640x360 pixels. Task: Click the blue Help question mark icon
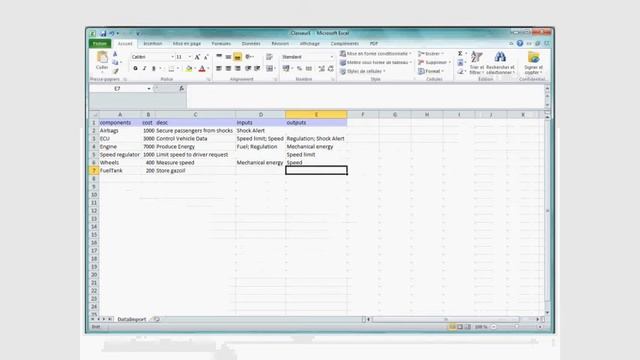tap(520, 43)
